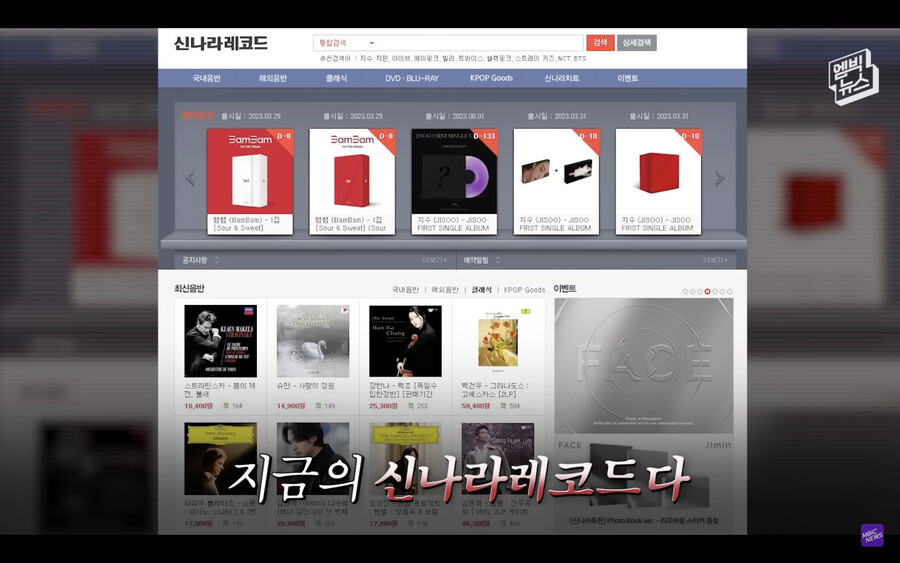Click 백건우 - 그라나도스 title link
Screen dimensions: 900x563
495,390
